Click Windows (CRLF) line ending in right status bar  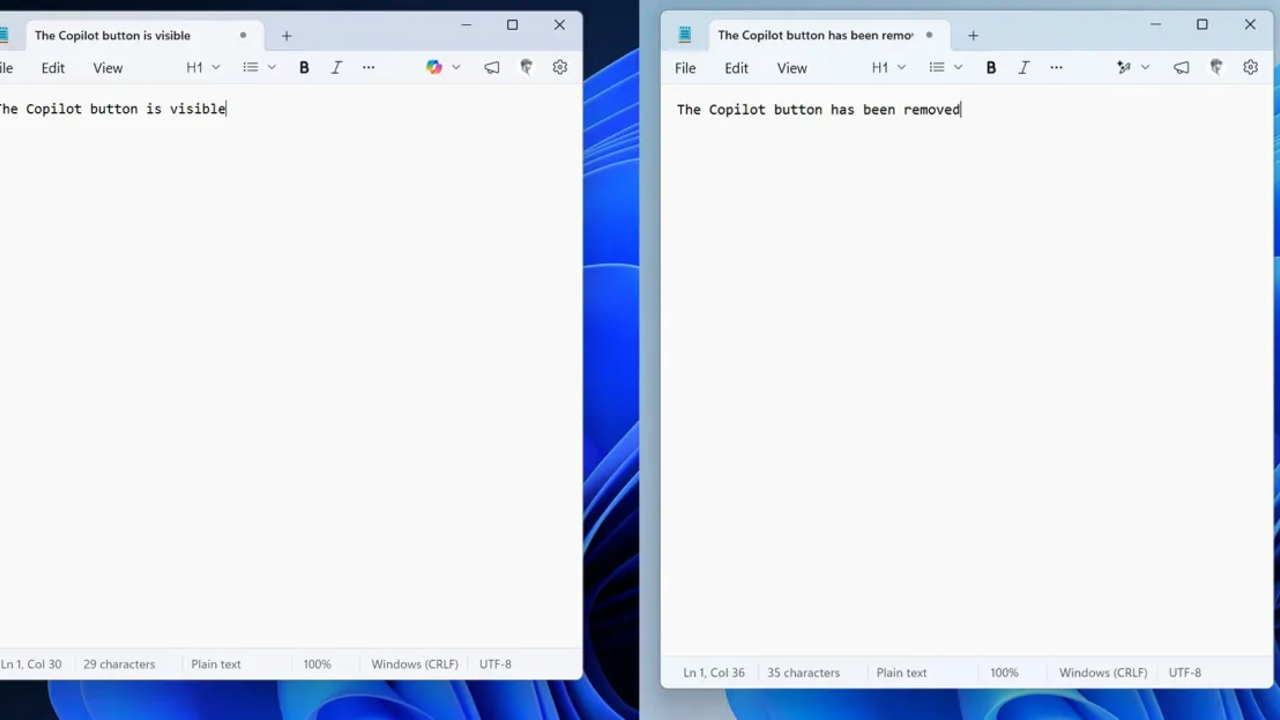coord(1103,673)
